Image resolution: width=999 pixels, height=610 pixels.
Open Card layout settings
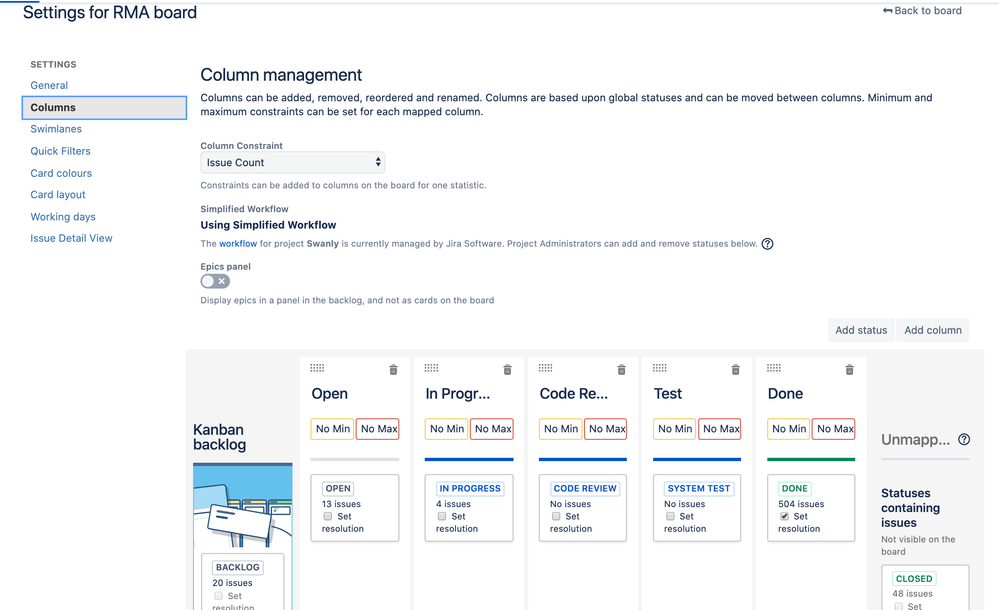tap(58, 194)
